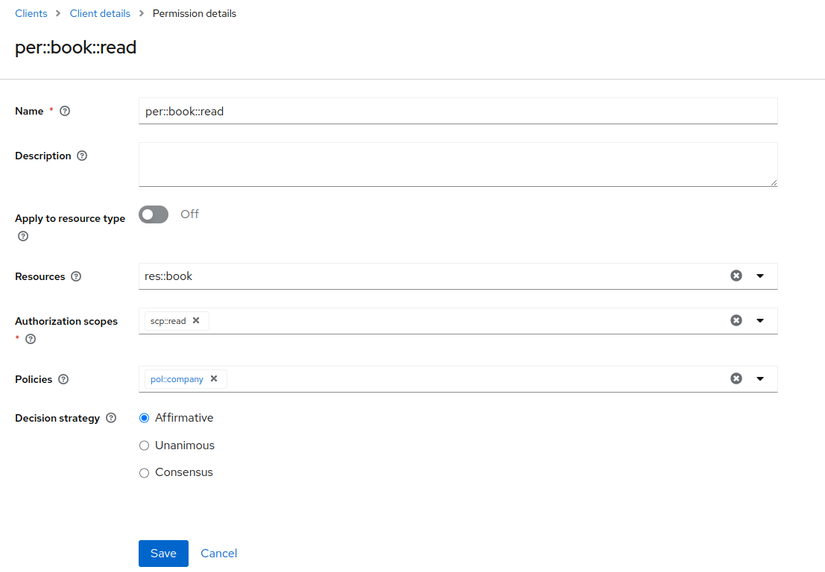Clear all Authorization scopes
The image size is (825, 572).
(x=736, y=321)
